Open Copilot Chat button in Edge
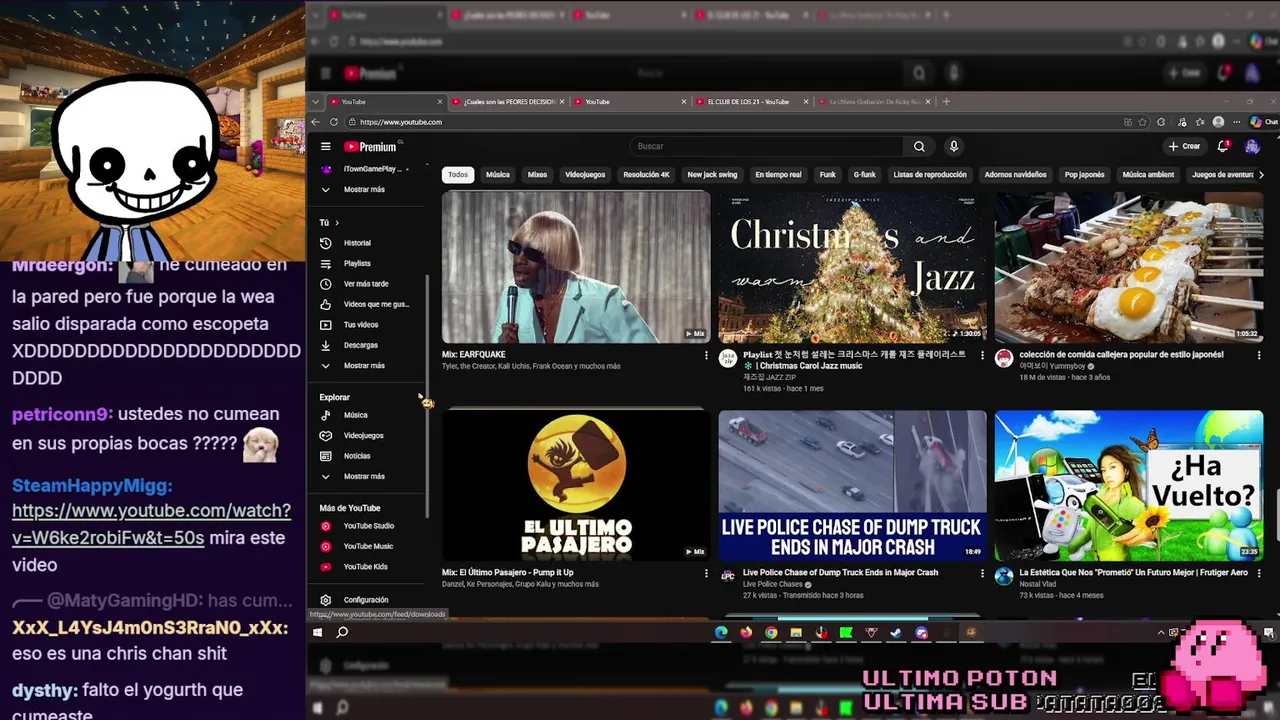The image size is (1280, 720). click(1263, 122)
